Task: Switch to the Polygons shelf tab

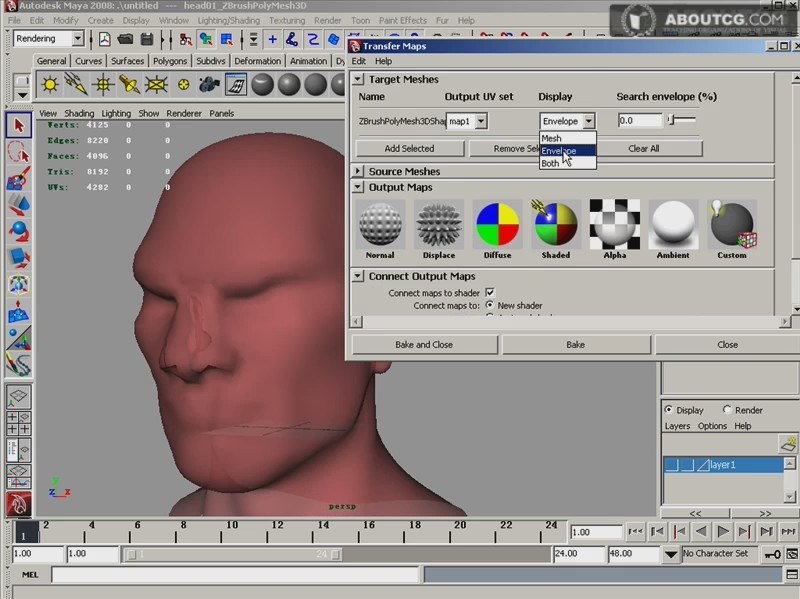Action: pyautogui.click(x=170, y=61)
